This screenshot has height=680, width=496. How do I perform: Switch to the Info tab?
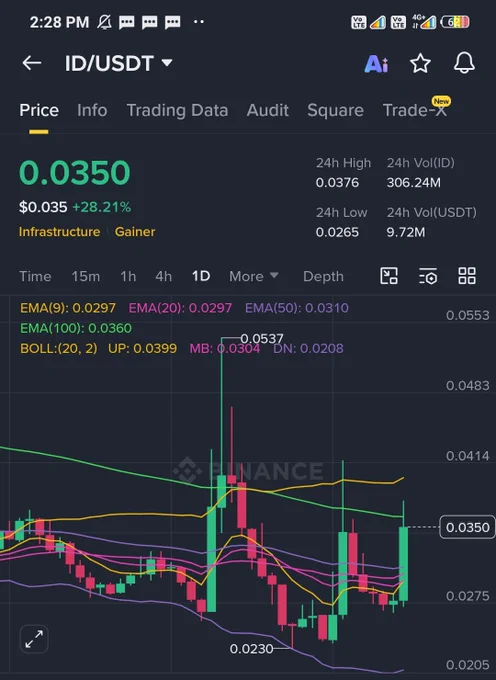92,110
